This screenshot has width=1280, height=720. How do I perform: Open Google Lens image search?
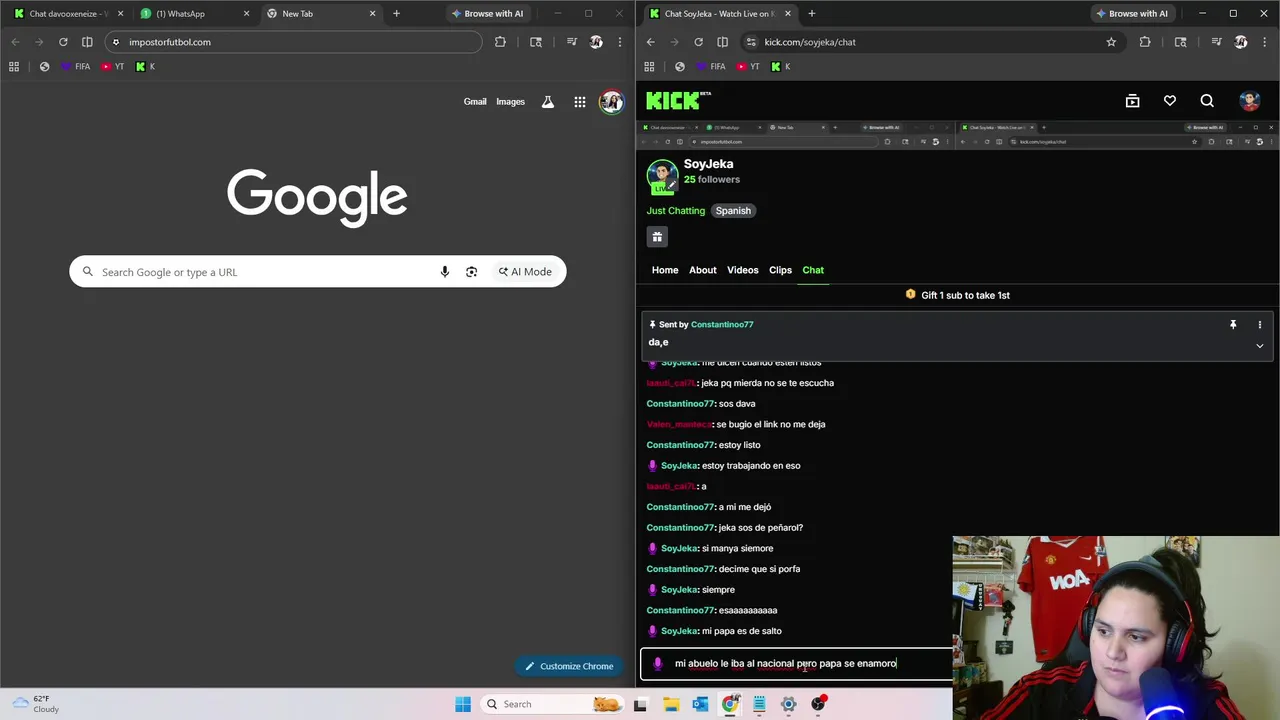472,272
